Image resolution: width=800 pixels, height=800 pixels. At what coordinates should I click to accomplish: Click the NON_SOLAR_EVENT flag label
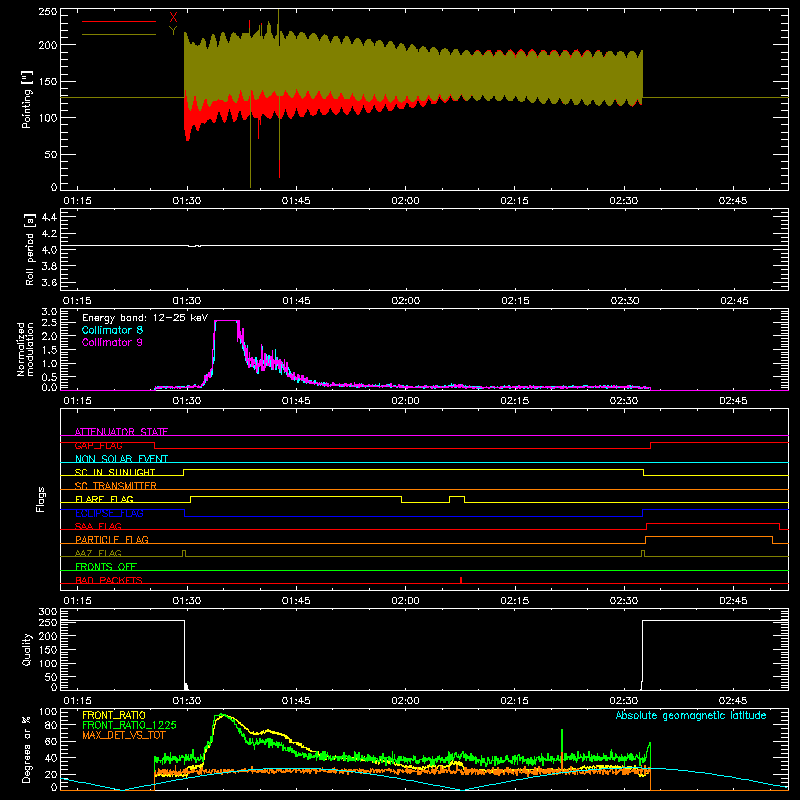point(121,459)
